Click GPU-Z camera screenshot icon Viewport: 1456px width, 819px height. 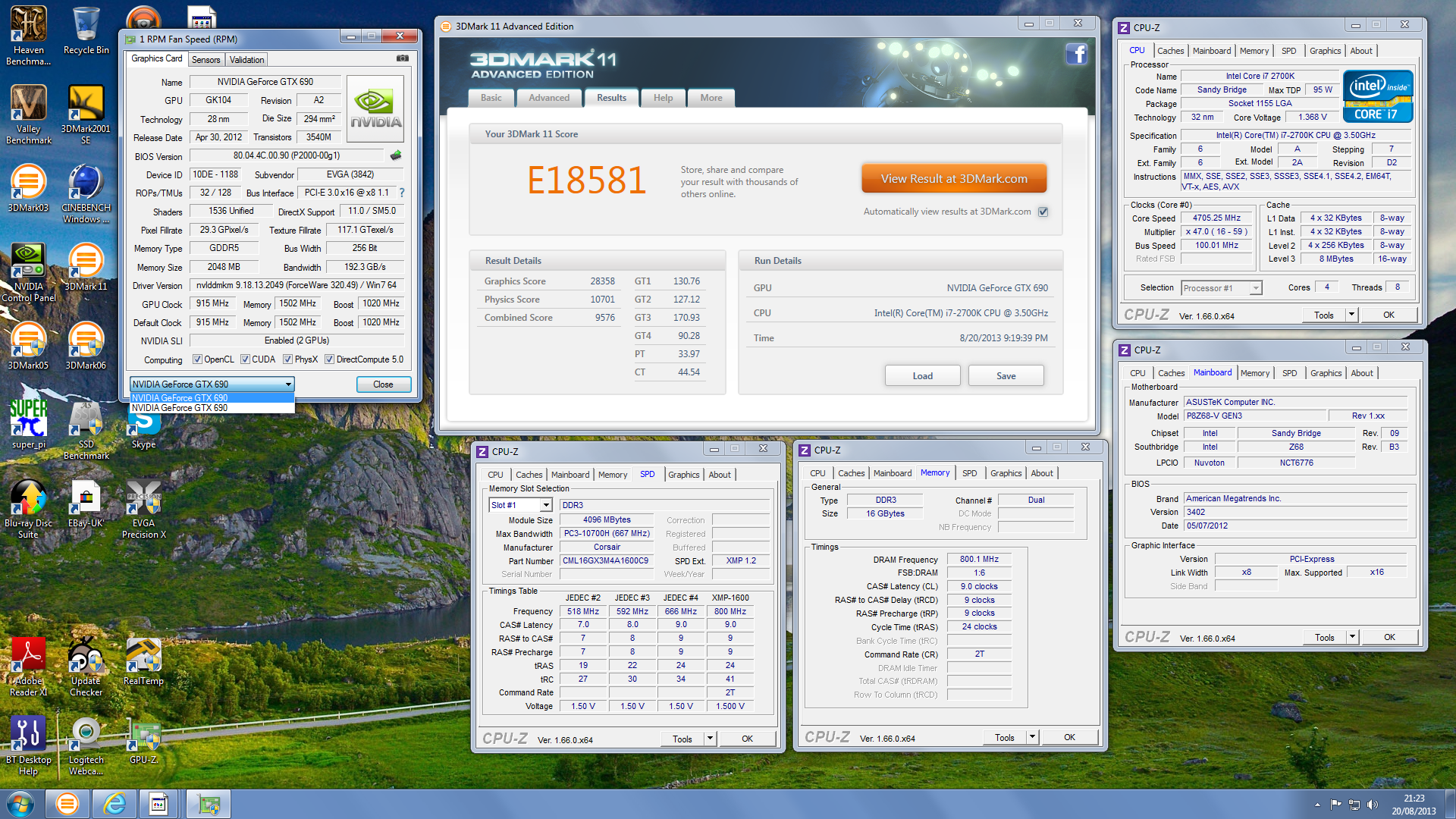[x=403, y=58]
